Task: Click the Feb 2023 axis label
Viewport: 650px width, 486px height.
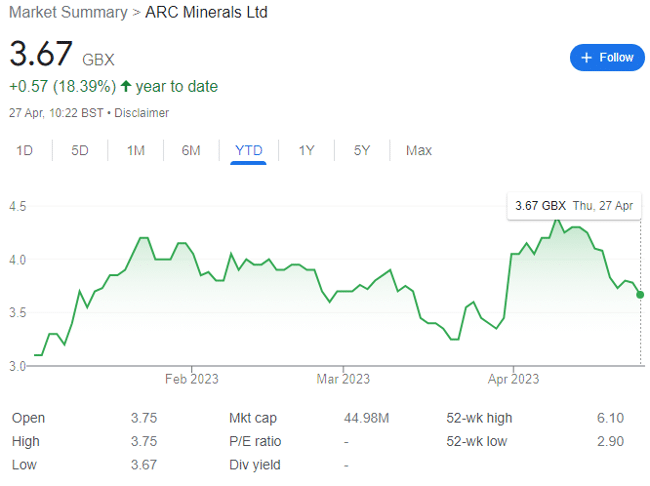Action: (x=192, y=379)
